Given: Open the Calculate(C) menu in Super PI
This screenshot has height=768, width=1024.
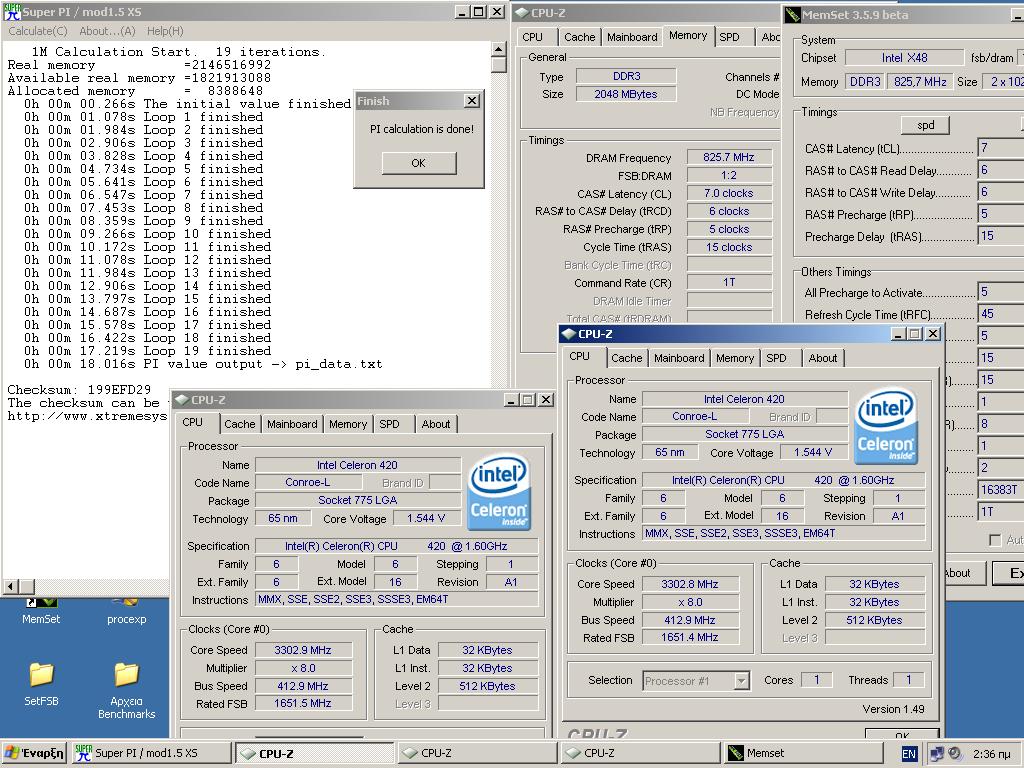Looking at the screenshot, I should [38, 31].
